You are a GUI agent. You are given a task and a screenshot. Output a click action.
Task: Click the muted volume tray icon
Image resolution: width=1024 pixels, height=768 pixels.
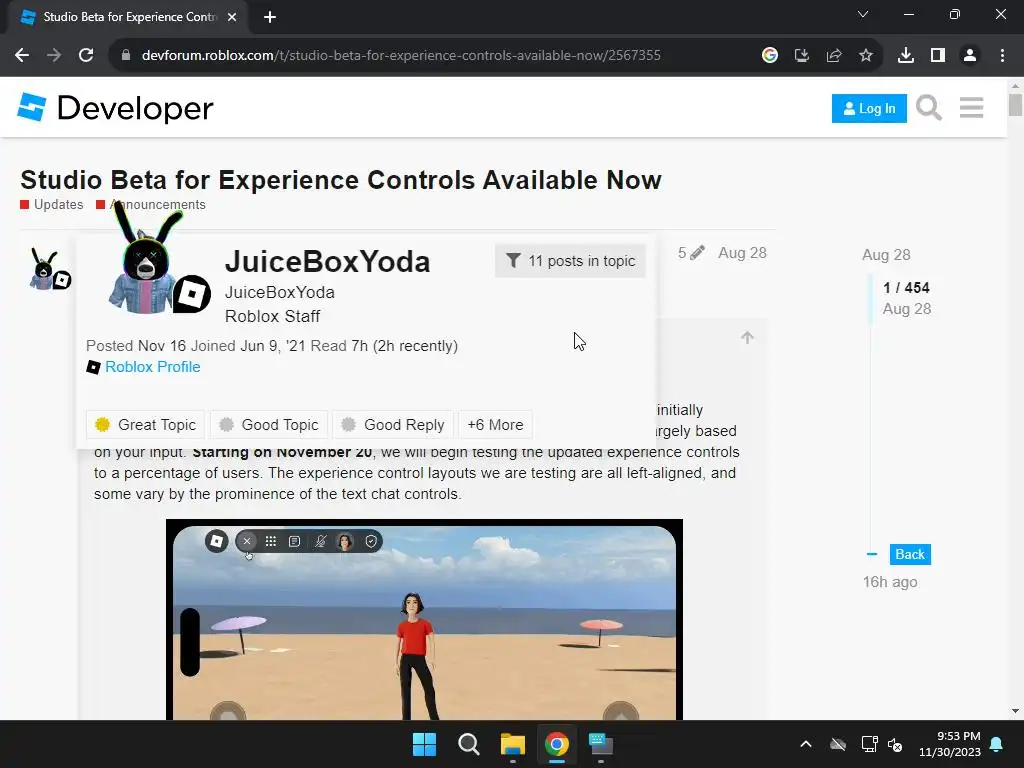coord(895,744)
